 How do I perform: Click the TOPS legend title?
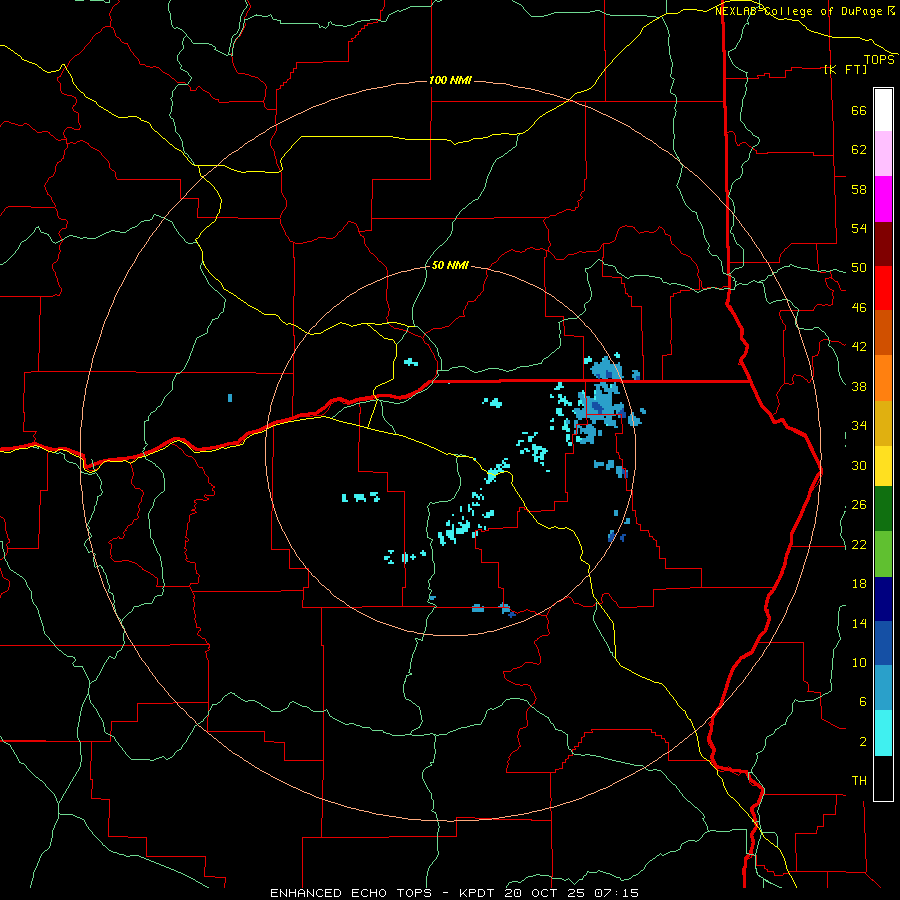879,60
